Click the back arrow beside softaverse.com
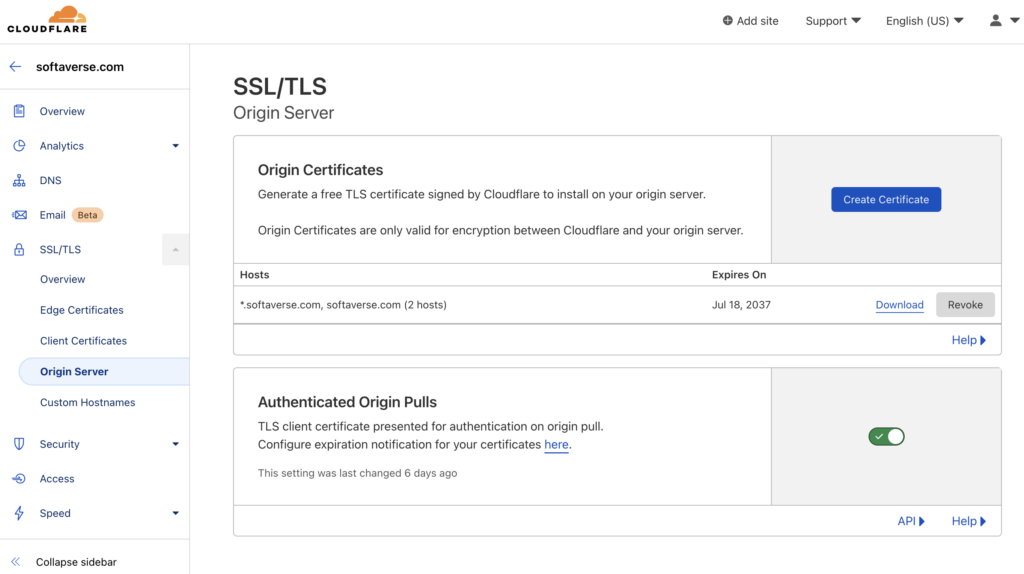1024x574 pixels. pyautogui.click(x=15, y=67)
